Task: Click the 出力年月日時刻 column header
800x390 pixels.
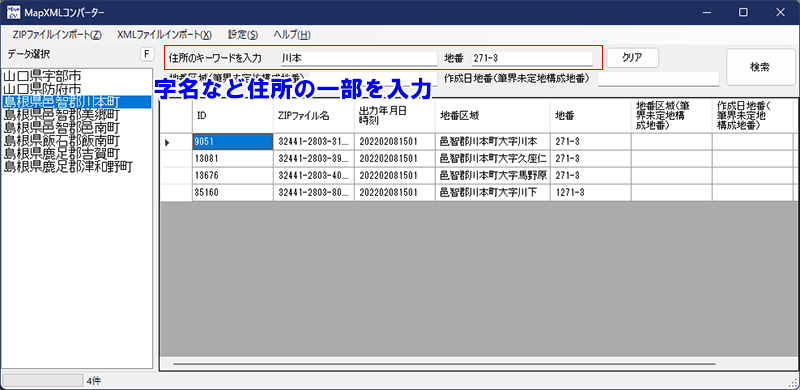Action: [395, 116]
